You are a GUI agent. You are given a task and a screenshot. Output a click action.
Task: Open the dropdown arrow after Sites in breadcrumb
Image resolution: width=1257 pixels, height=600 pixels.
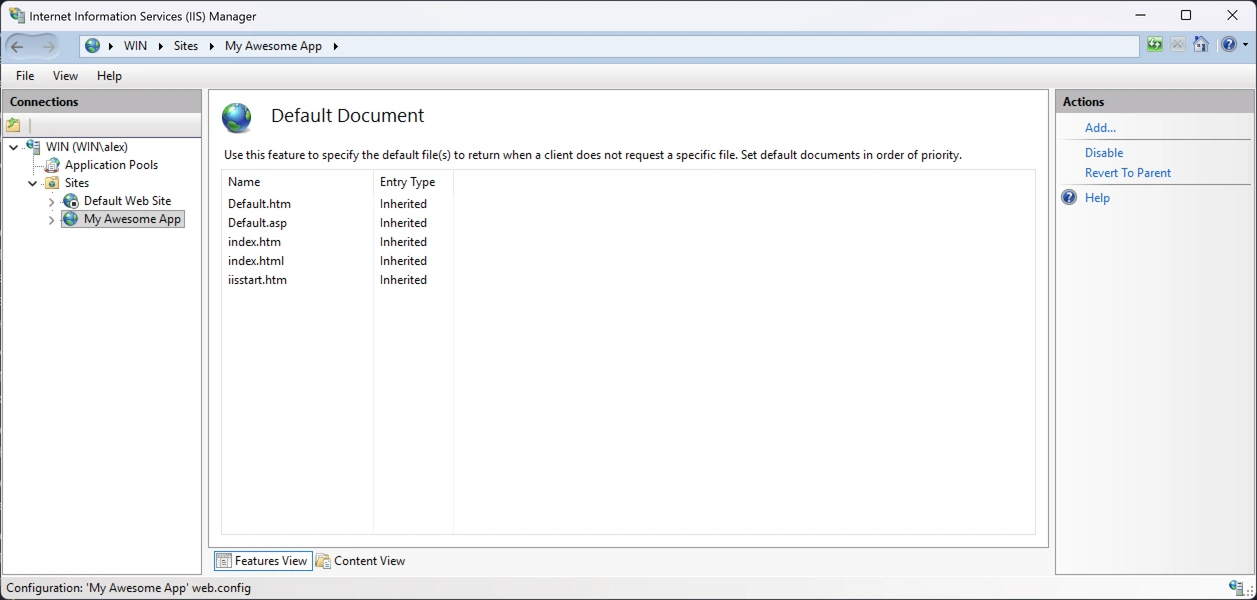(x=212, y=46)
